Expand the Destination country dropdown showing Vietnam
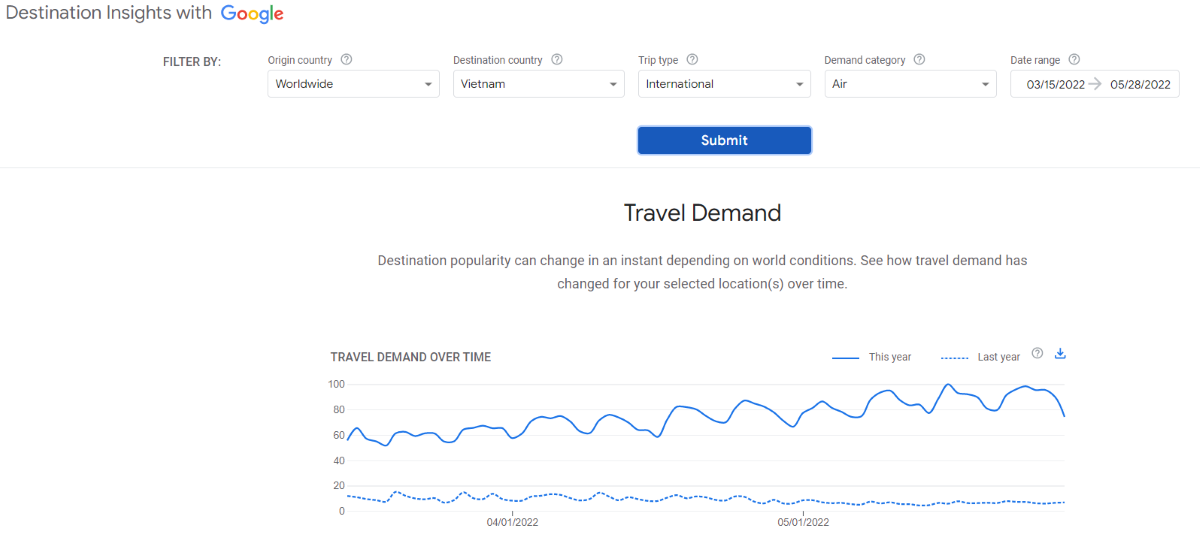The height and width of the screenshot is (550, 1200). 538,84
